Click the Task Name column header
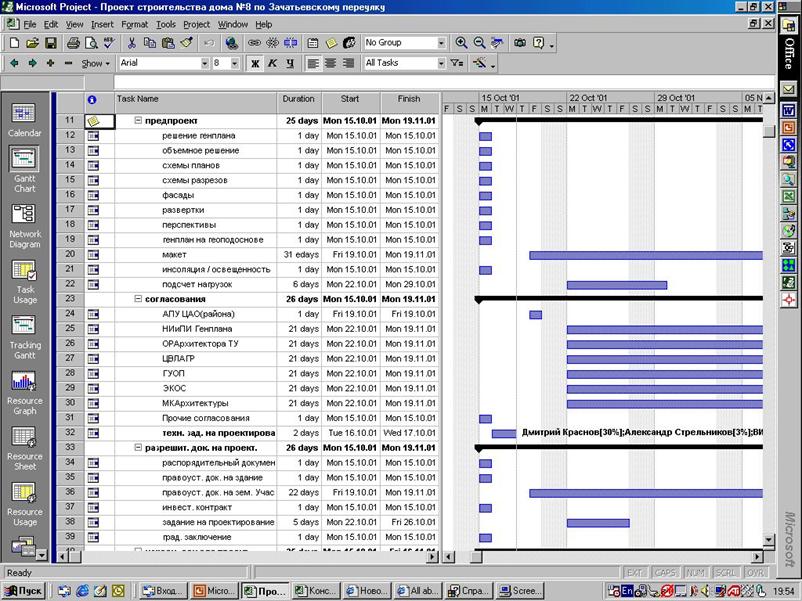 (x=195, y=103)
